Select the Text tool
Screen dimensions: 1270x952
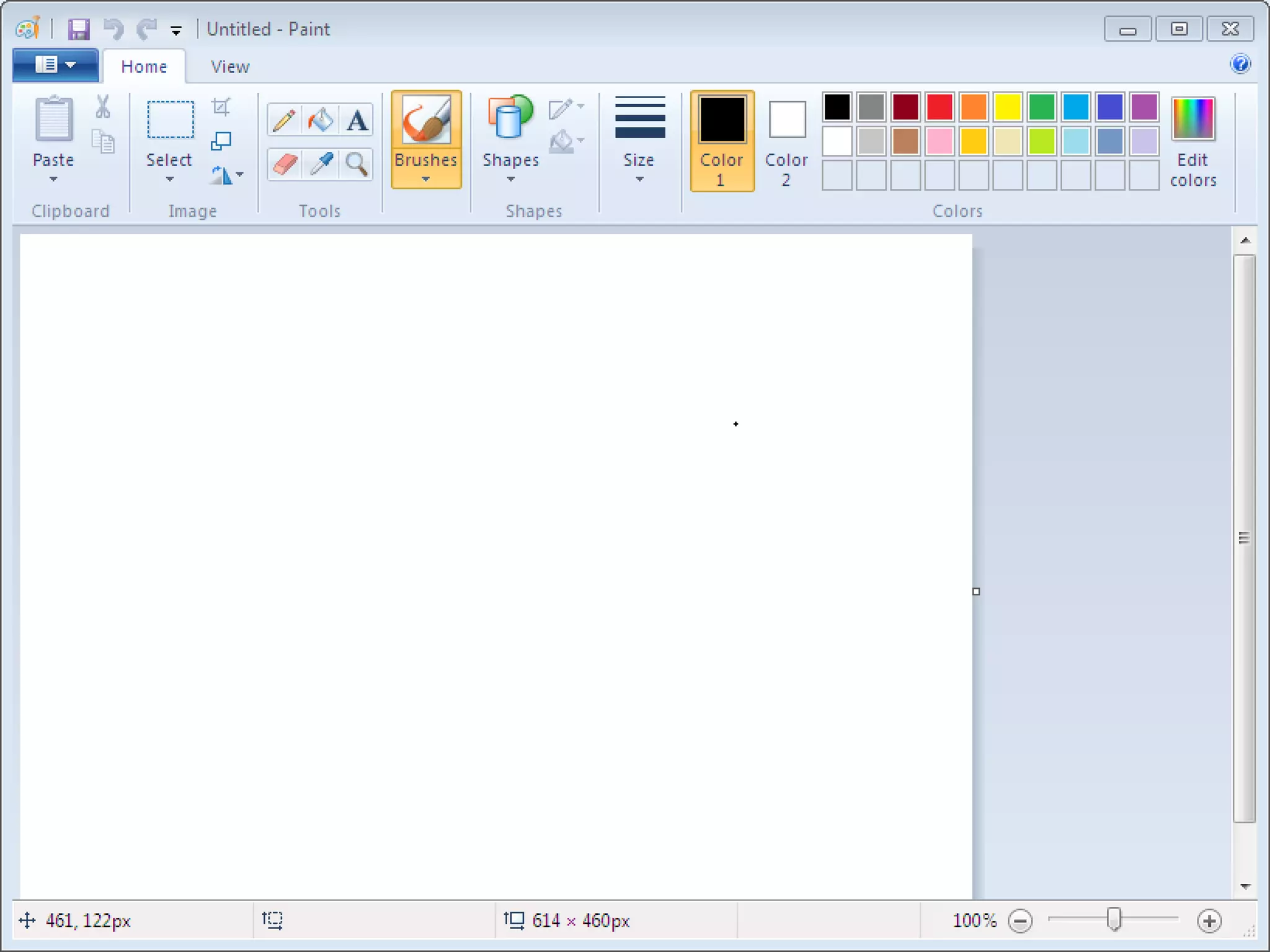(357, 120)
